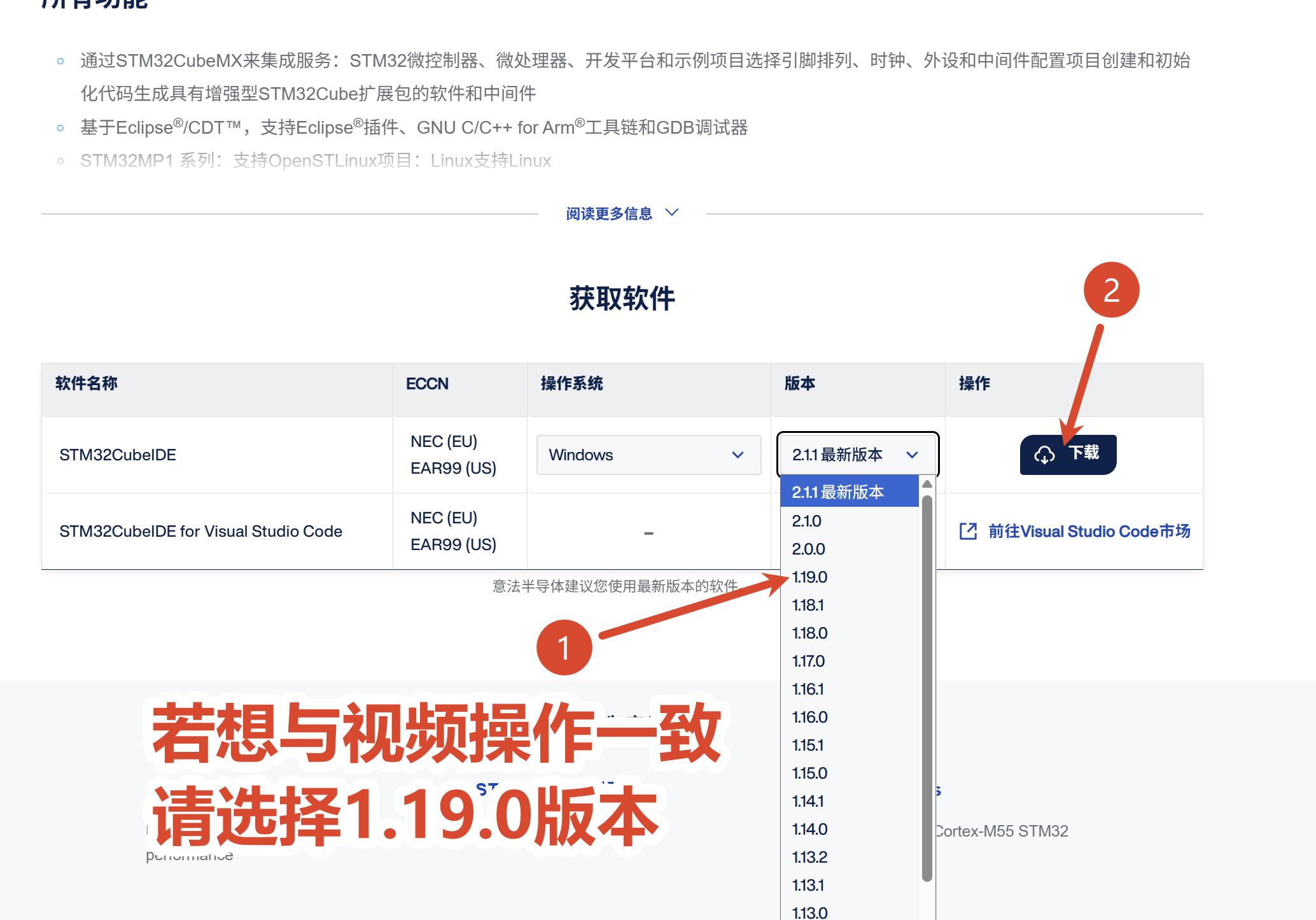Click the version list scrollbar thumb

tap(927, 688)
